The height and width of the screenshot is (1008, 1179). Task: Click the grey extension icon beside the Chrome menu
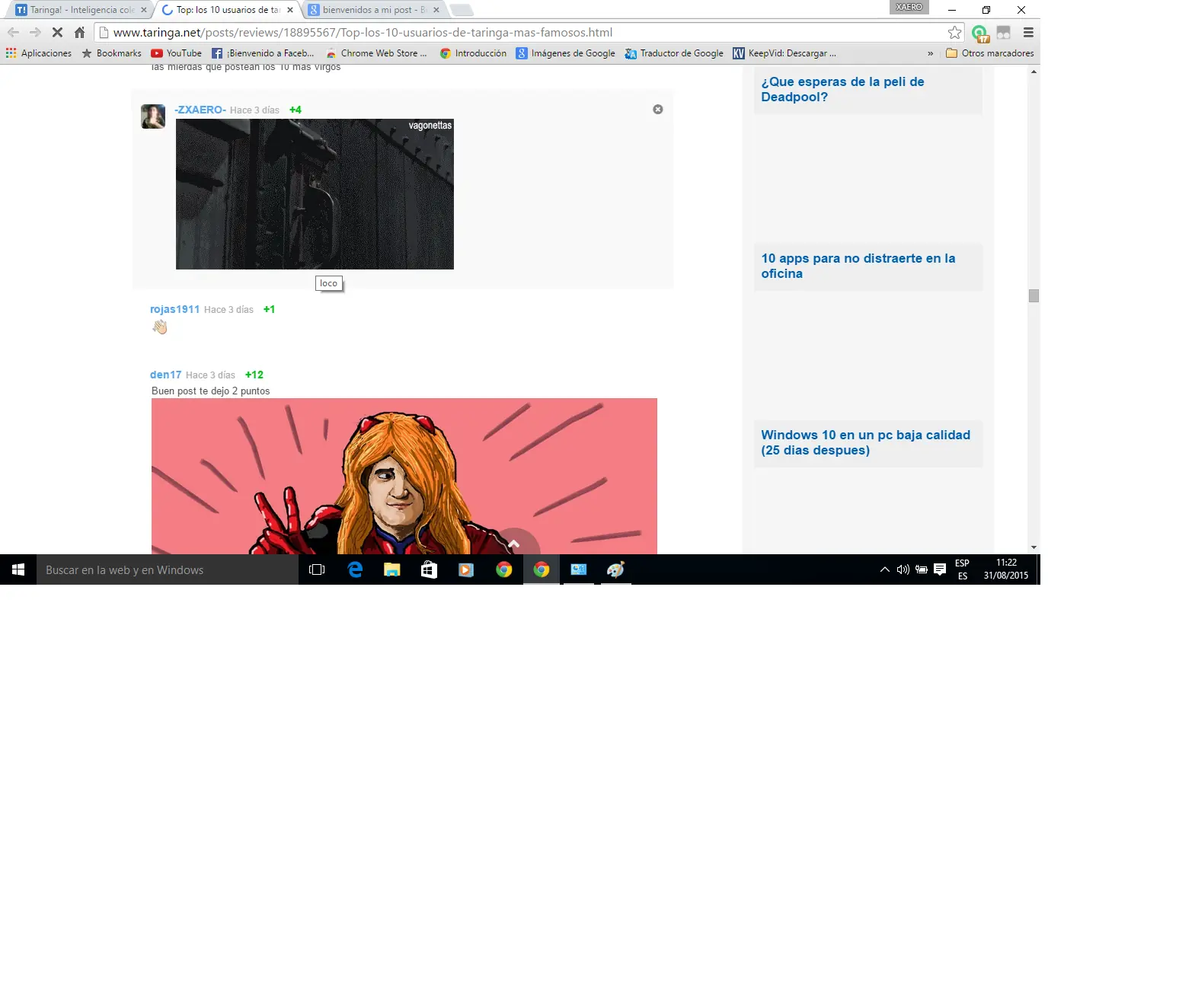tap(1004, 32)
